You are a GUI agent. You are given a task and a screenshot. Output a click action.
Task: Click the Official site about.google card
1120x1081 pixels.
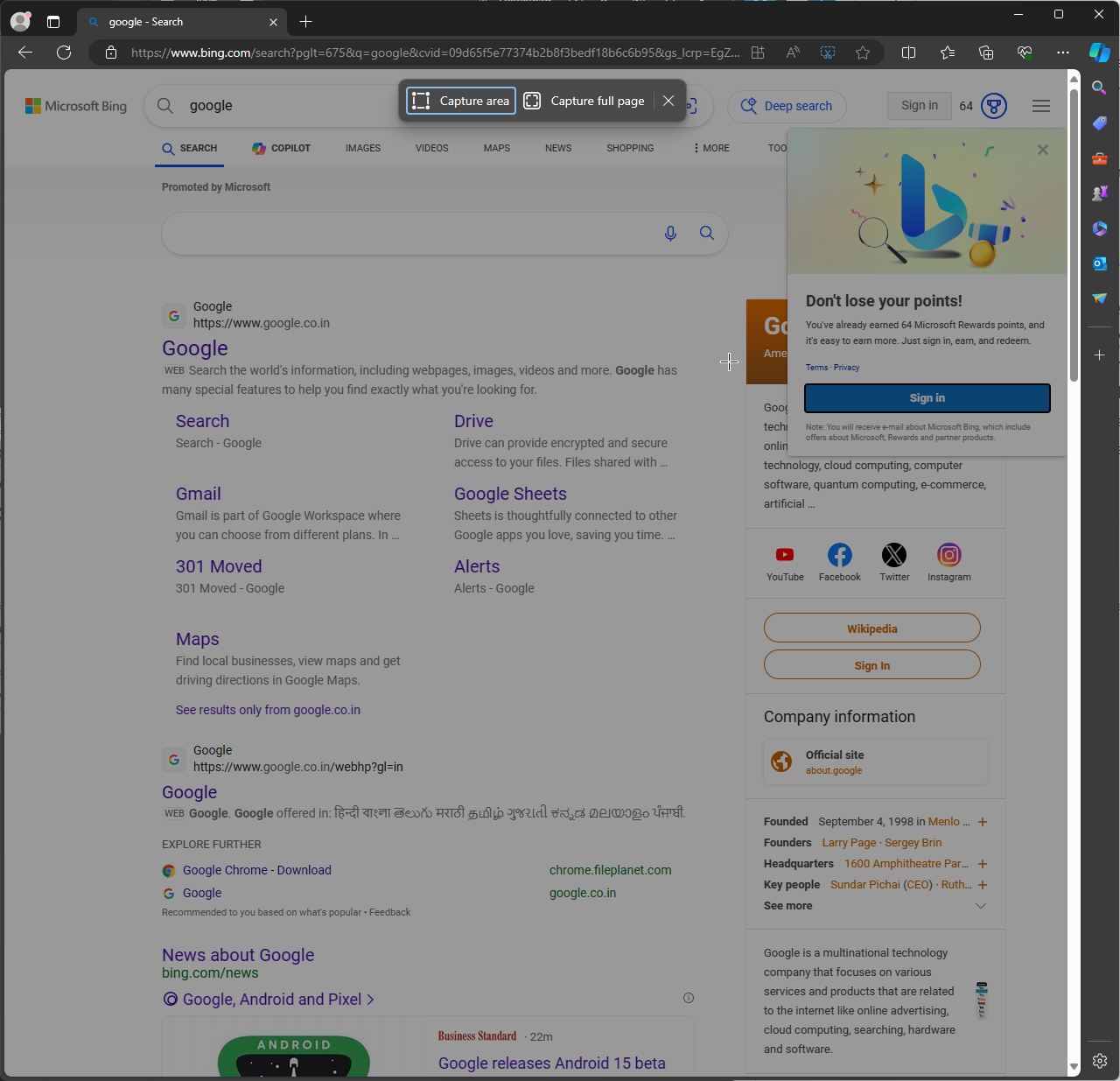tap(876, 762)
